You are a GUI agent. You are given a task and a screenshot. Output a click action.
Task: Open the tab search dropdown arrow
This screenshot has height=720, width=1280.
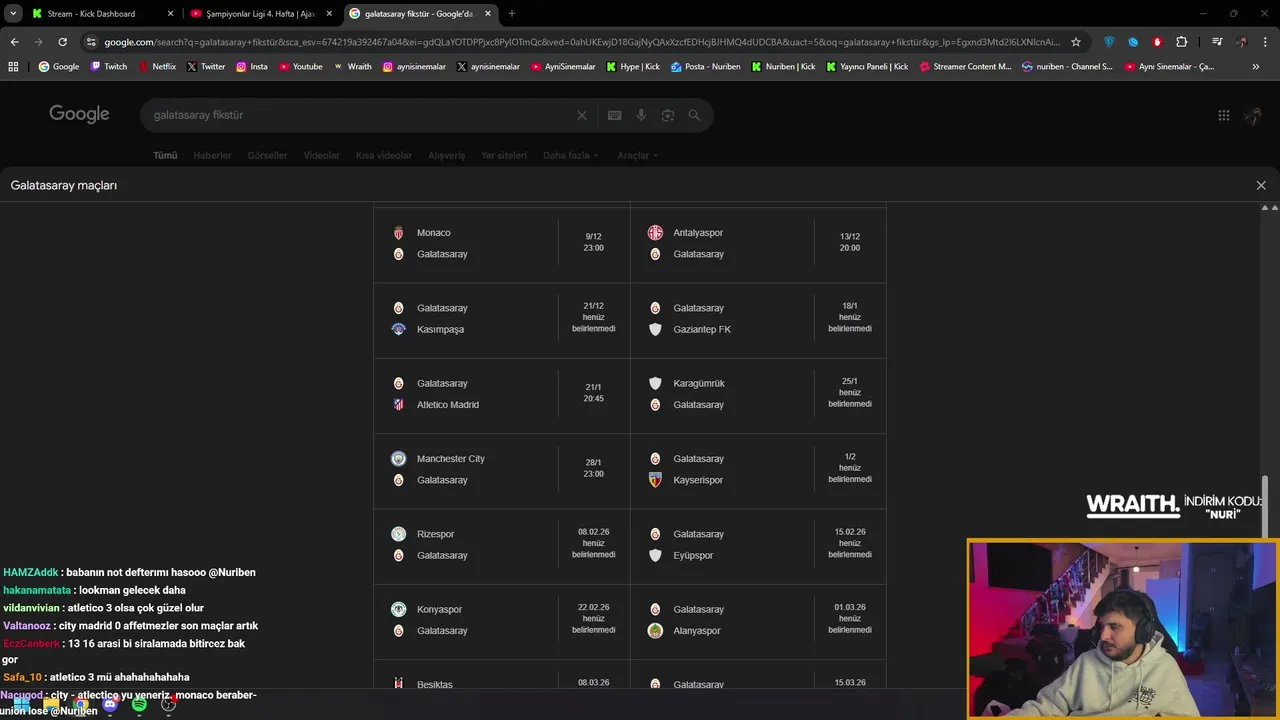point(13,13)
